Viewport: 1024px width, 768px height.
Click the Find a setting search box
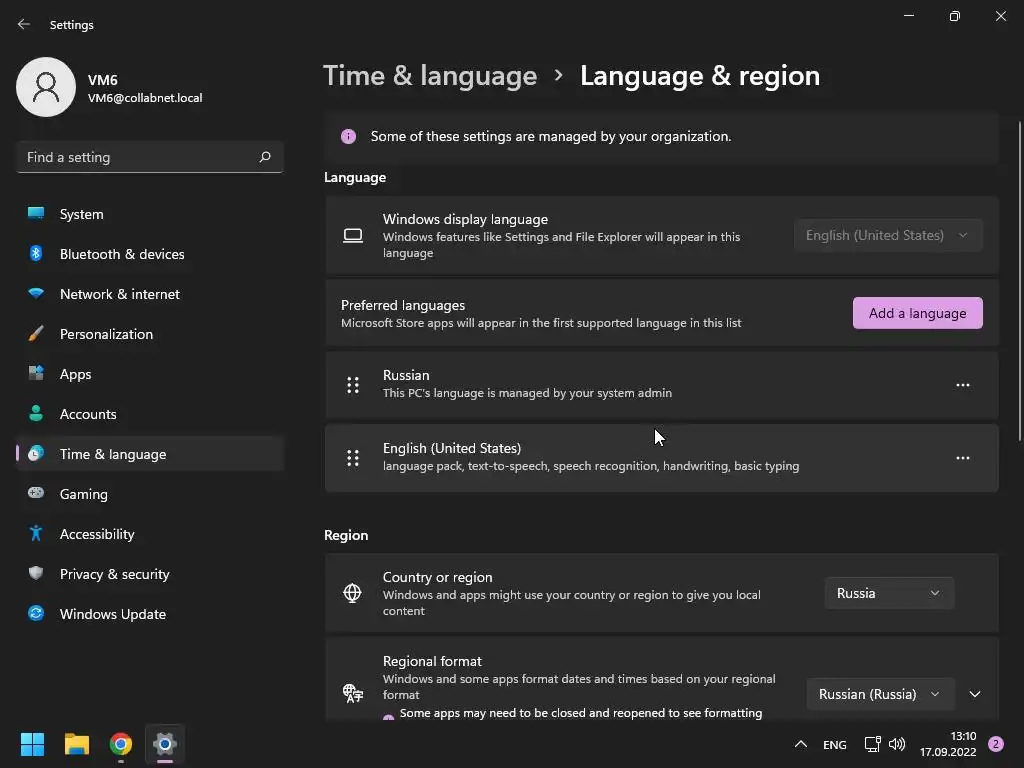point(138,157)
